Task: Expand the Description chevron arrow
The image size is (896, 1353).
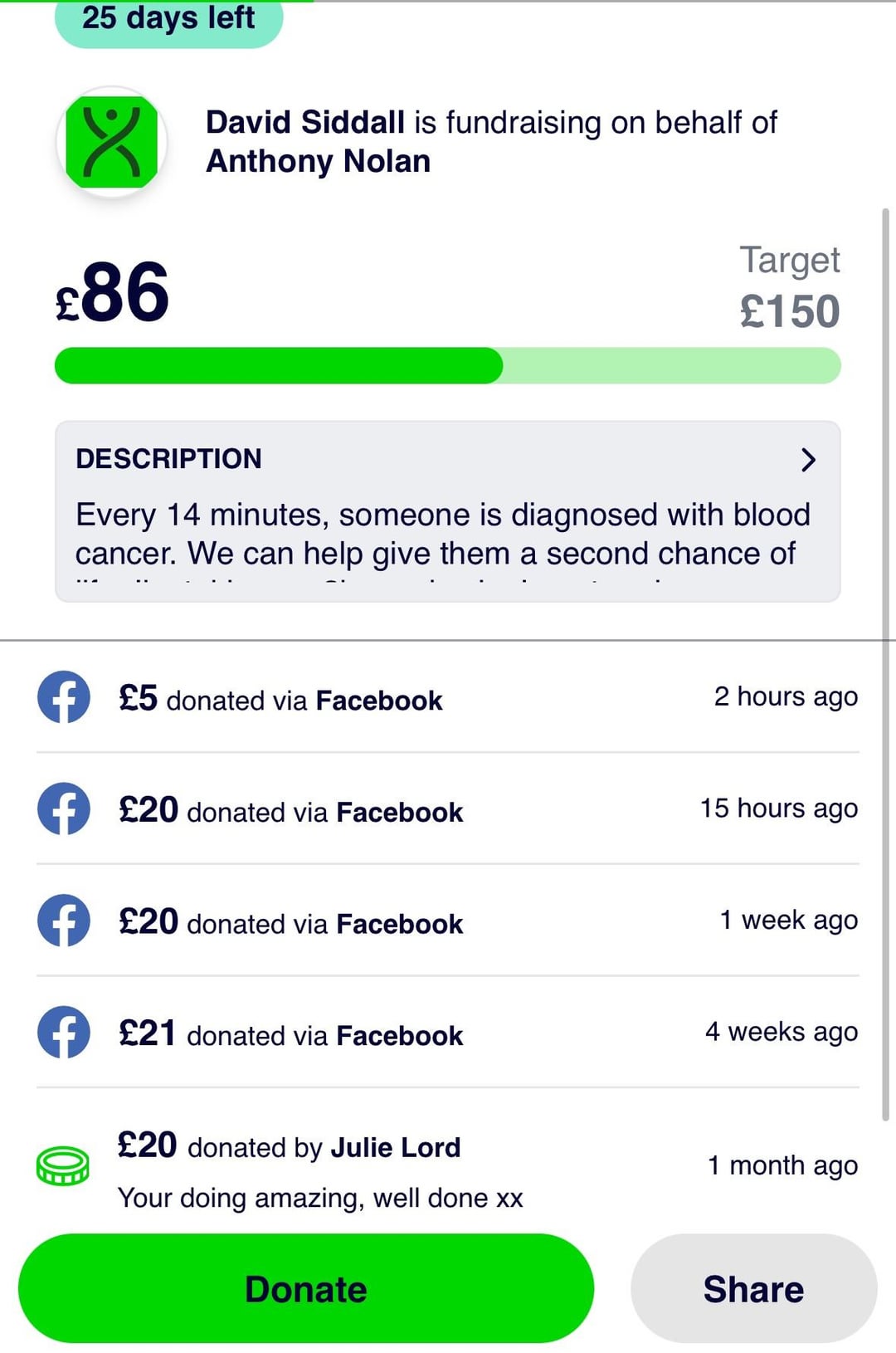Action: [x=809, y=459]
